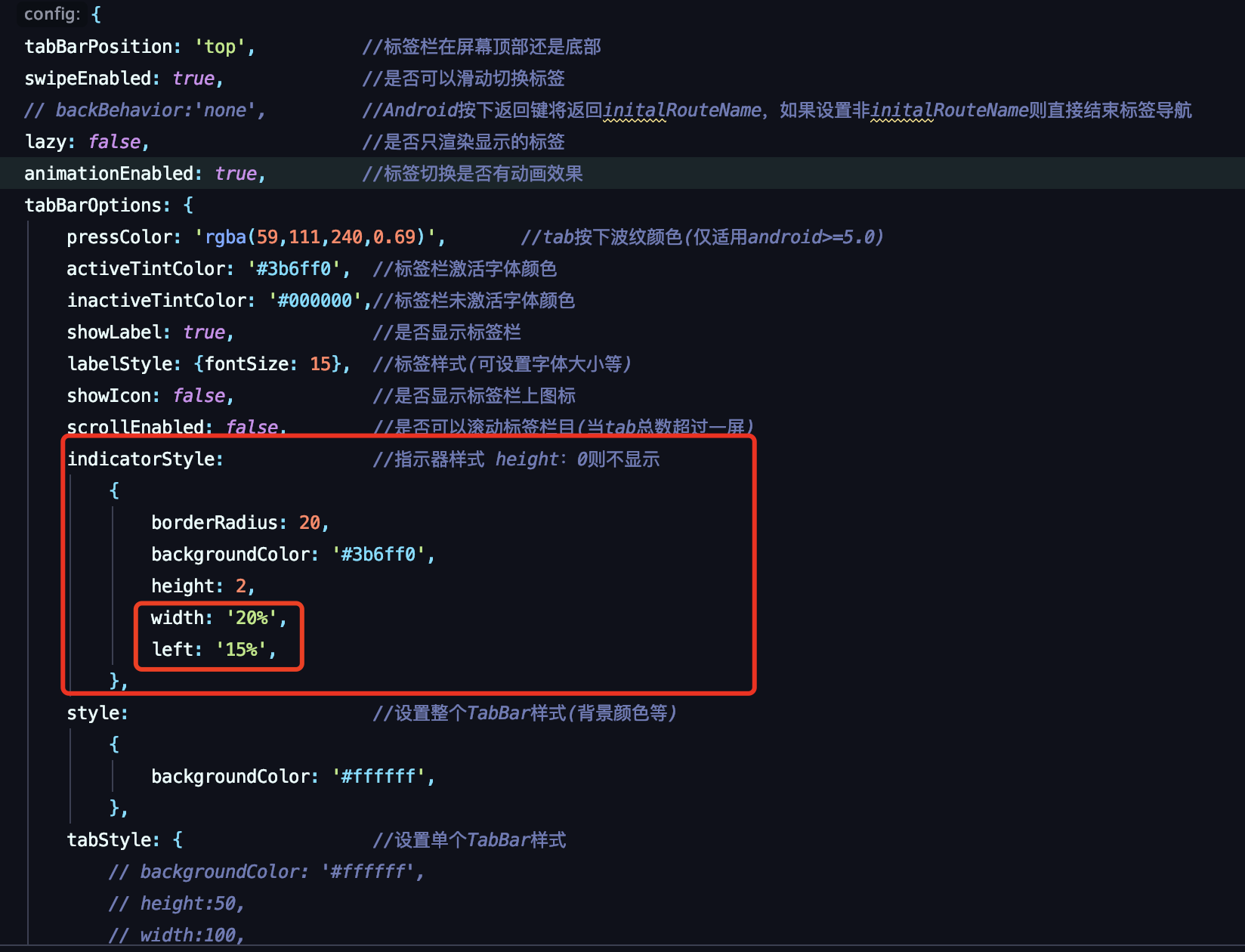Click the style backgroundColor value '#ffffff'
Image resolution: width=1245 pixels, height=952 pixels.
tap(380, 776)
